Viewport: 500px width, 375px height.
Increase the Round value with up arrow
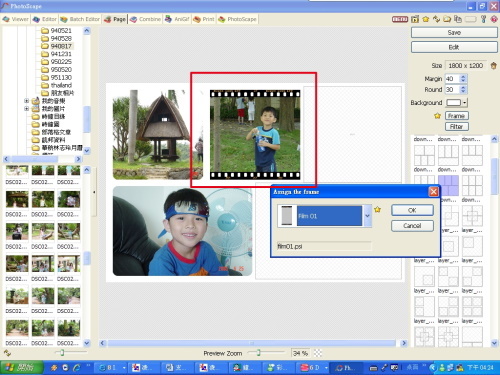(x=463, y=87)
